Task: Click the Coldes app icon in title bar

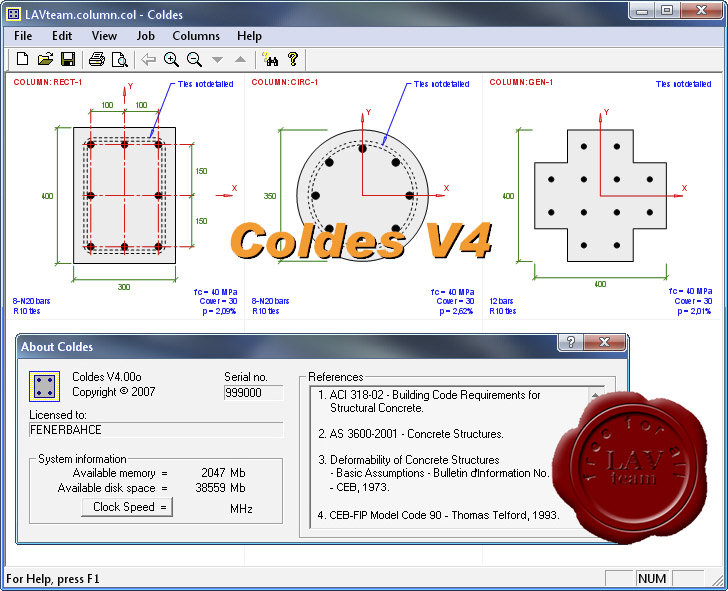Action: (14, 14)
